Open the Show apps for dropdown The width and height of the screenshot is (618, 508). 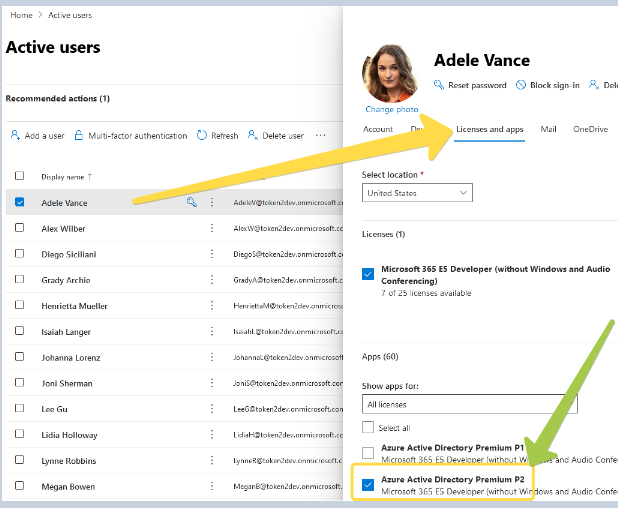pyautogui.click(x=469, y=404)
